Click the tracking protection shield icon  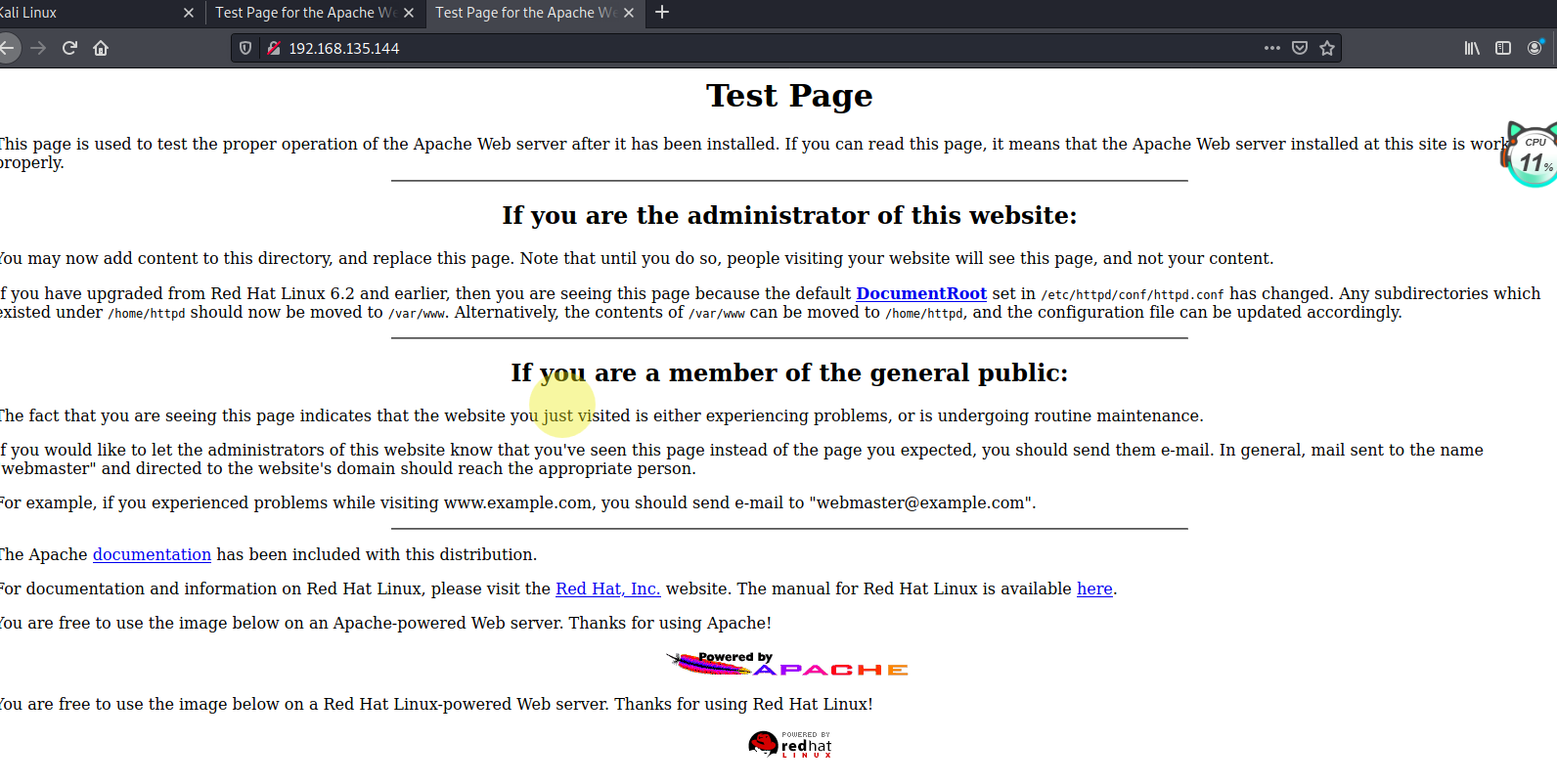tap(245, 48)
